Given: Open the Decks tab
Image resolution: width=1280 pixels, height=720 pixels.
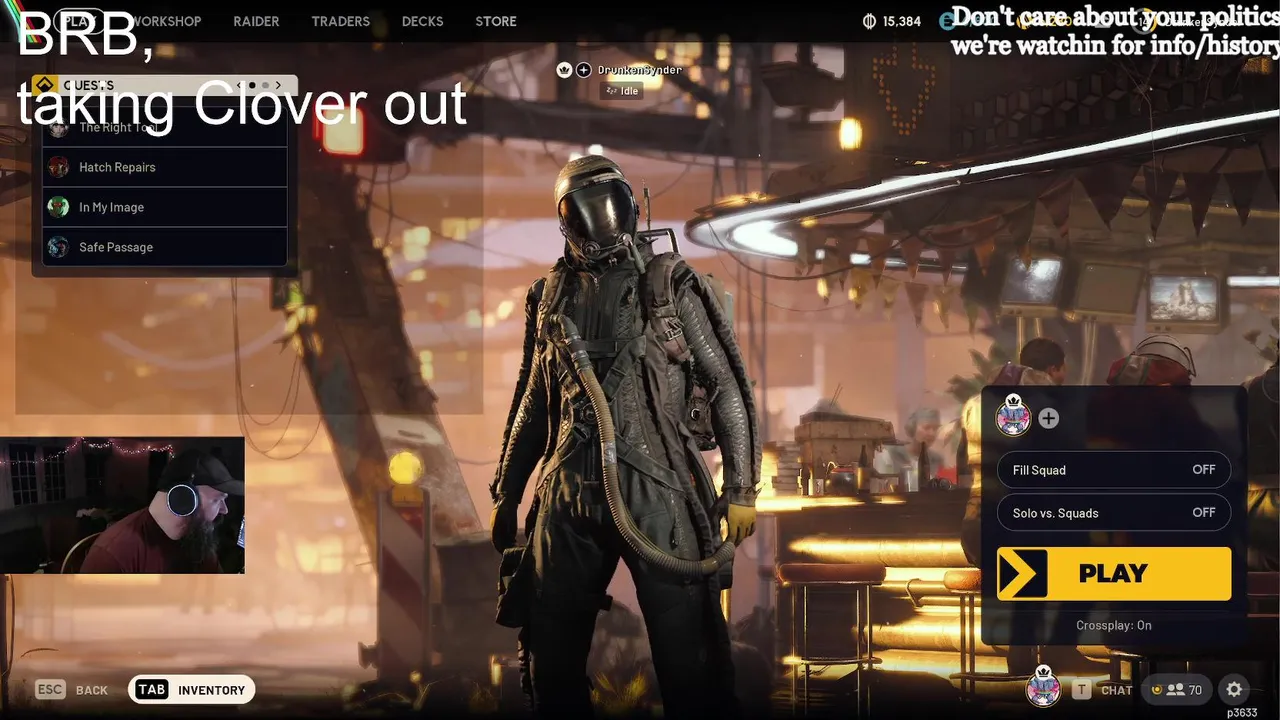Looking at the screenshot, I should coord(422,21).
